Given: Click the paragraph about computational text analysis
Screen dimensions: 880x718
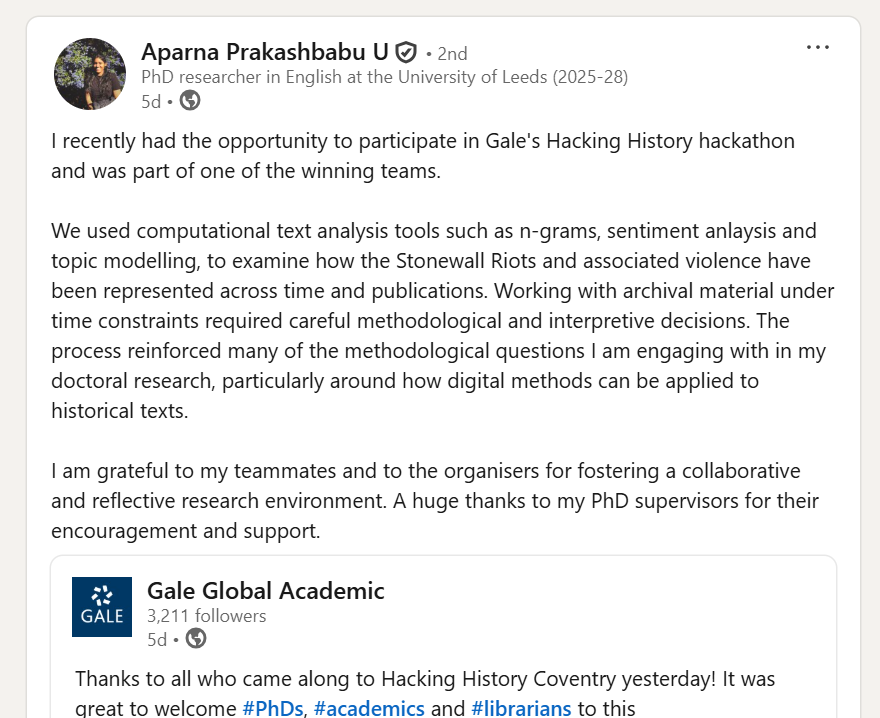Looking at the screenshot, I should pos(442,320).
